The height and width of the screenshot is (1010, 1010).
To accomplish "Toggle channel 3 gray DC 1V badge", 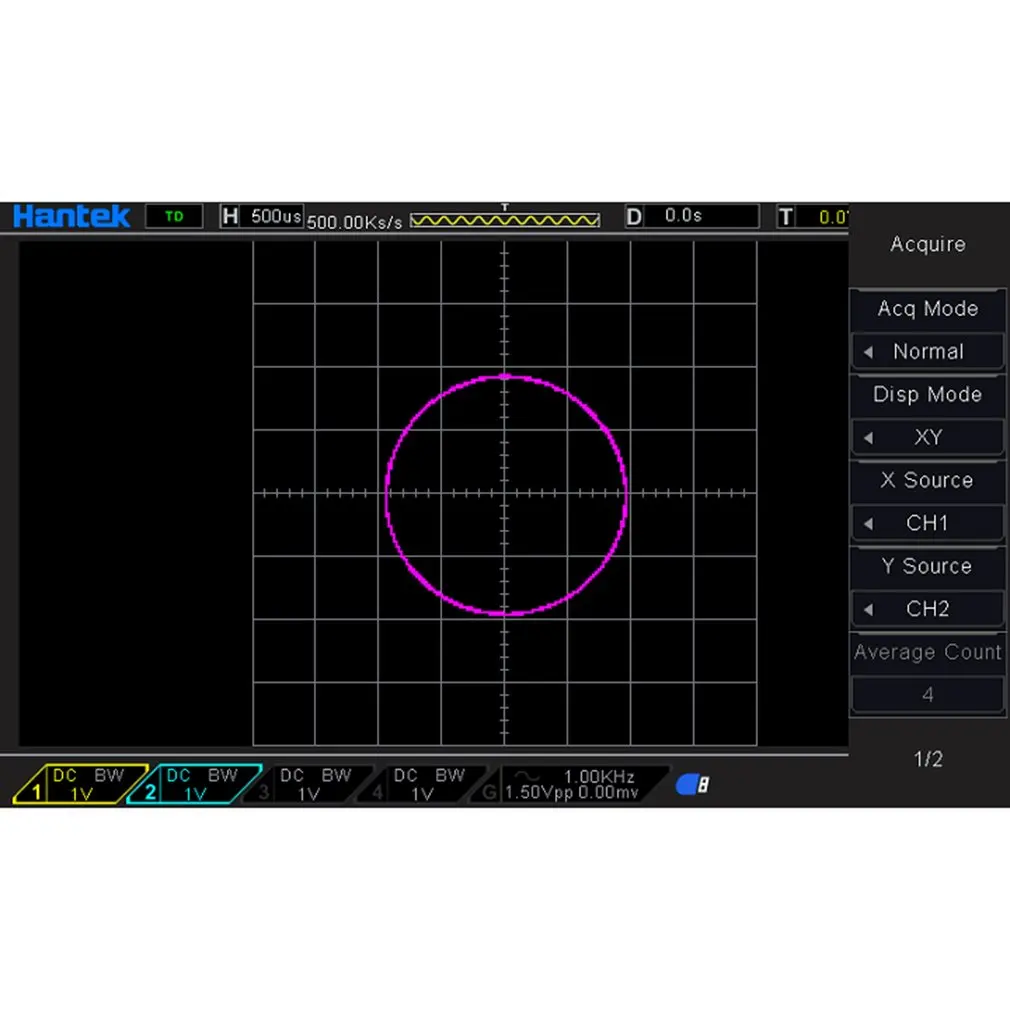I will pos(308,784).
